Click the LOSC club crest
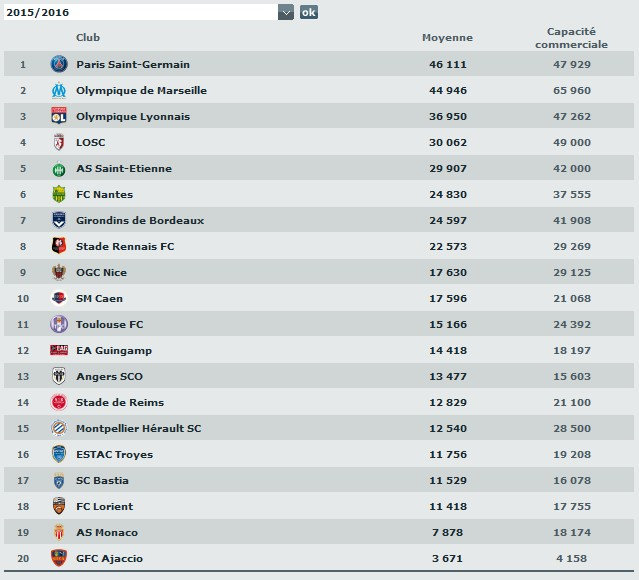Image resolution: width=639 pixels, height=580 pixels. 58,142
